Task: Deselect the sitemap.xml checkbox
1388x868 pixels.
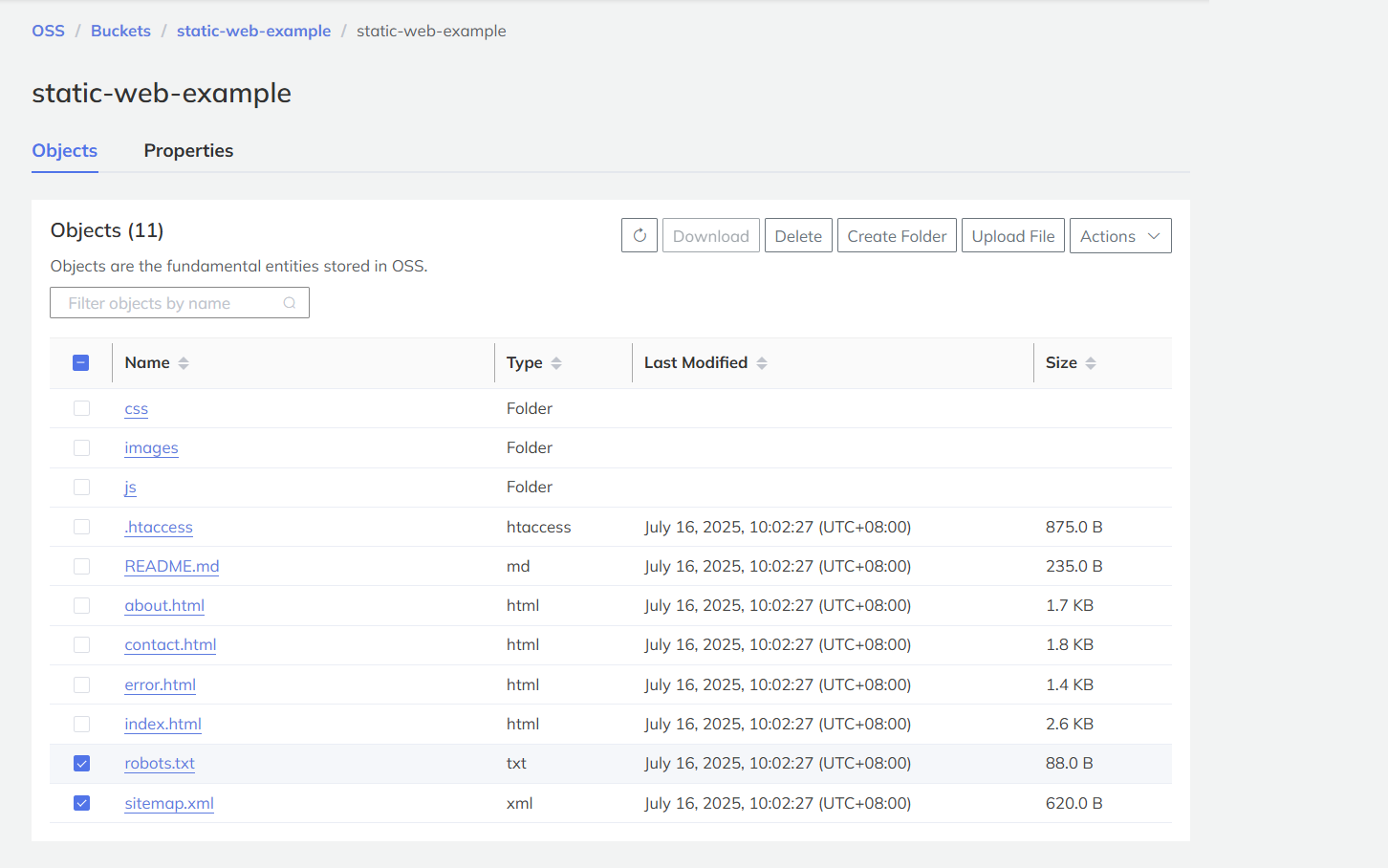Action: 82,803
